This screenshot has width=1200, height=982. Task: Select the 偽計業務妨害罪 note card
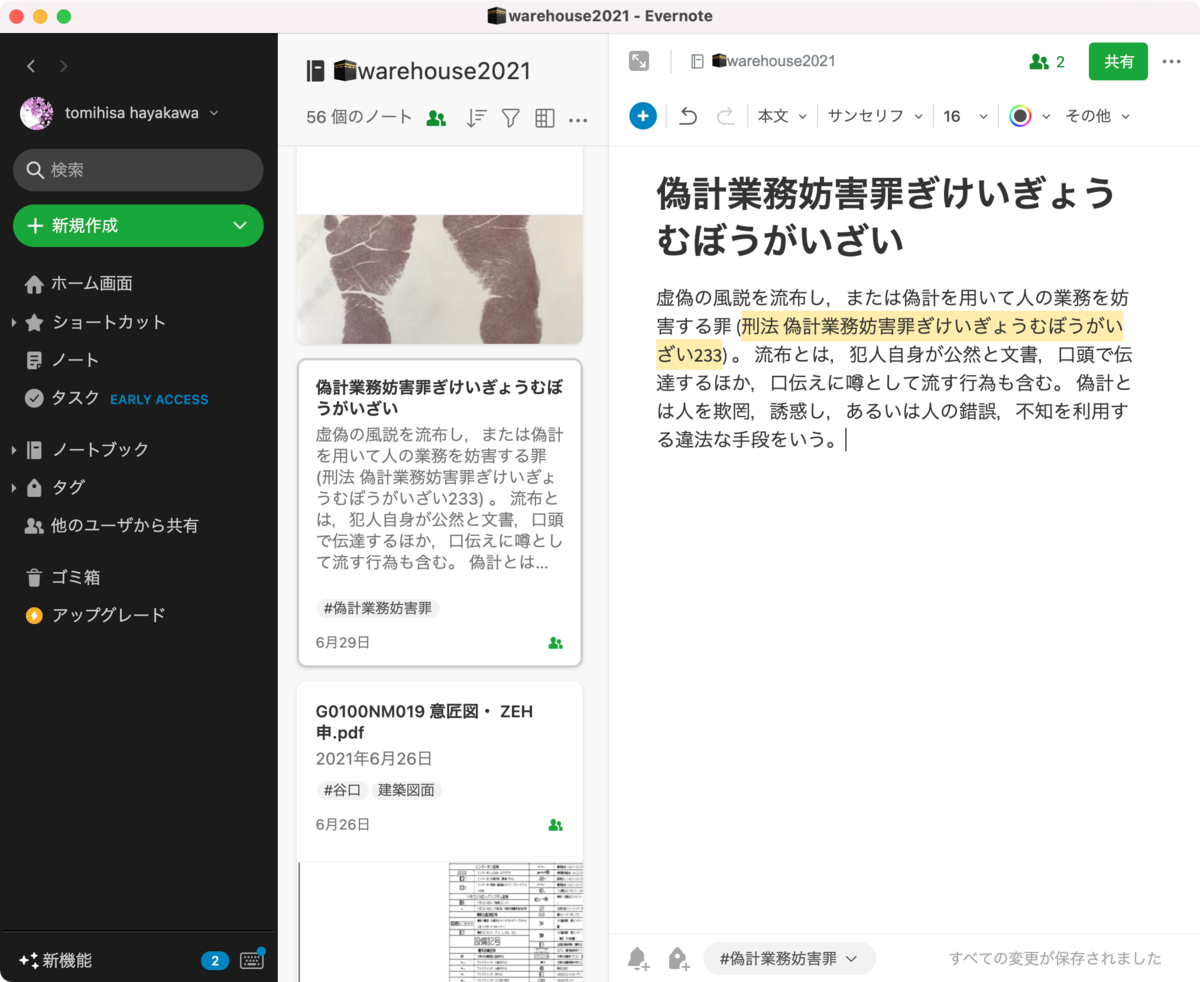point(440,513)
